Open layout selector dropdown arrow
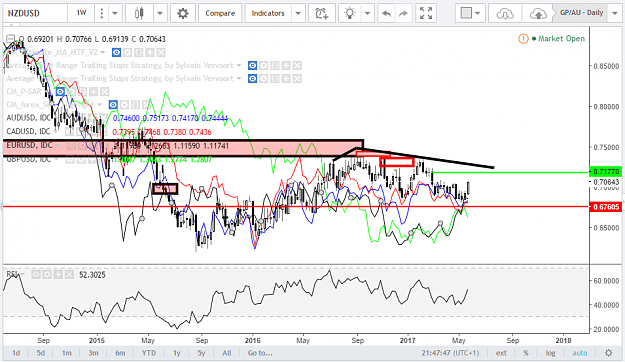 coord(478,13)
